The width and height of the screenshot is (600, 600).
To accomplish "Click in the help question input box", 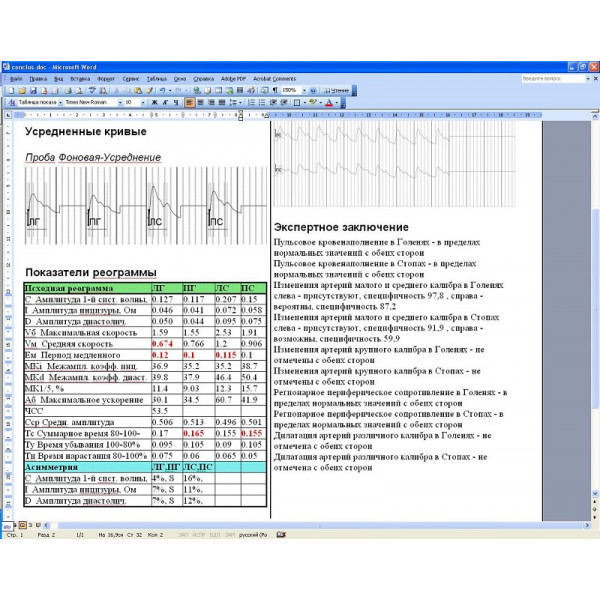I will point(553,78).
